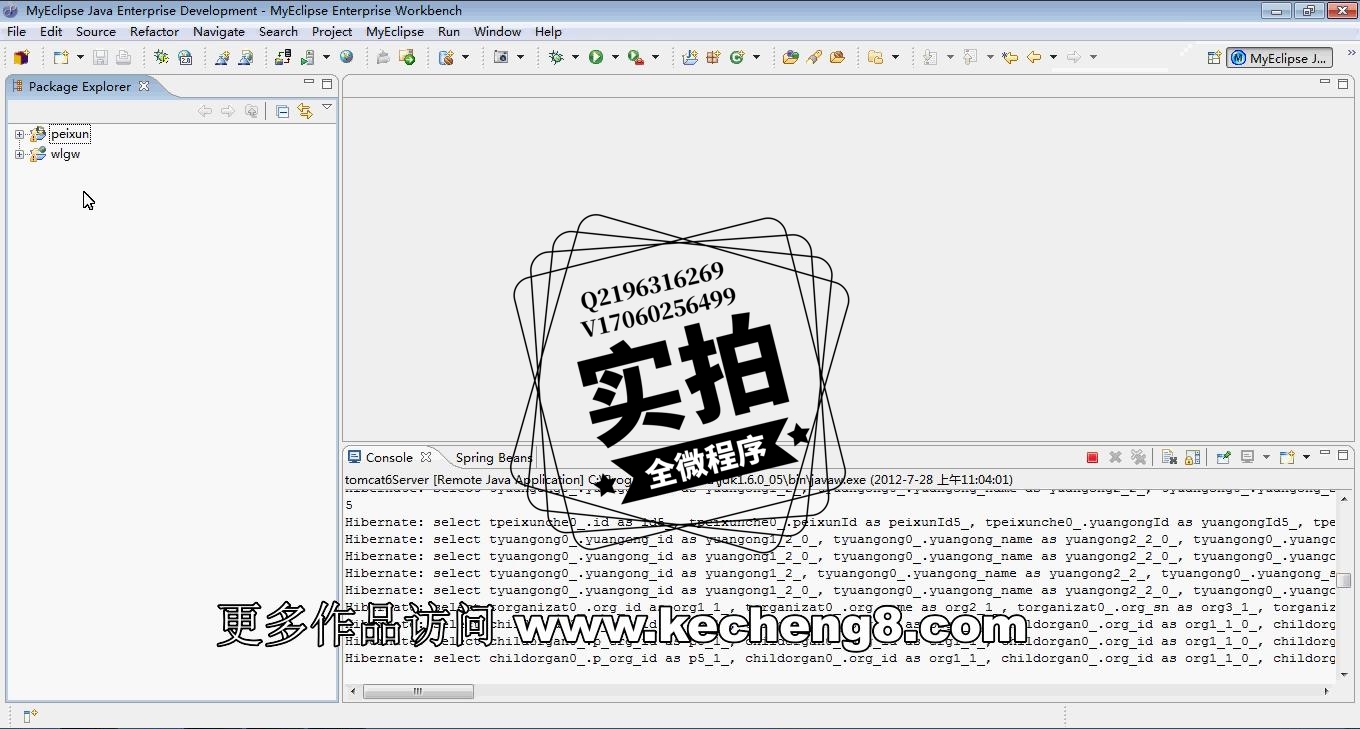The width and height of the screenshot is (1360, 729).
Task: Switch to the Spring Beans tab
Action: click(494, 457)
